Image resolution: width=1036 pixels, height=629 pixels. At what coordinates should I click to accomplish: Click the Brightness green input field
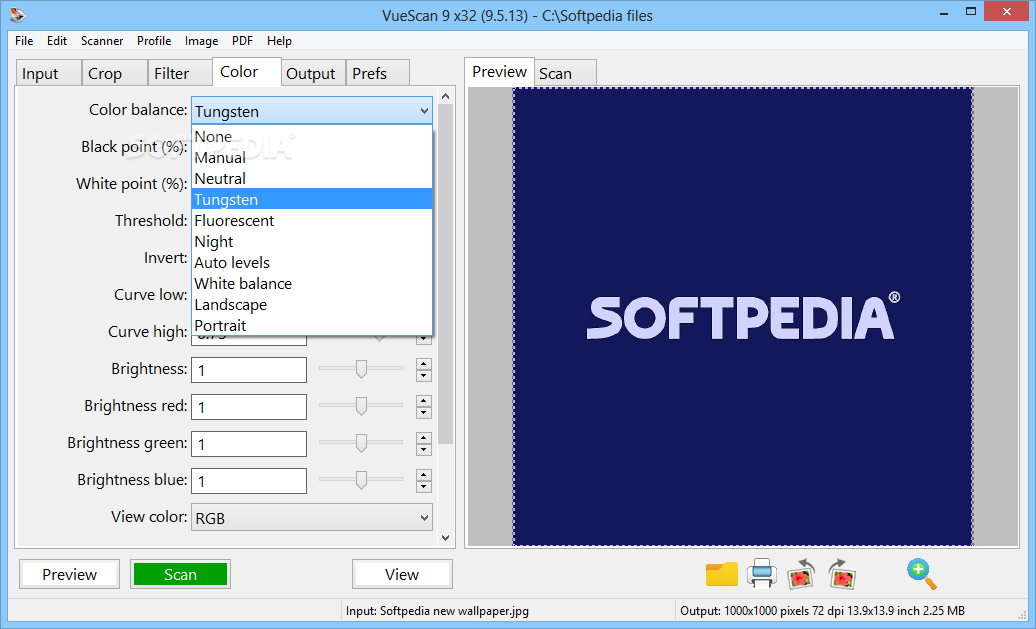[249, 444]
